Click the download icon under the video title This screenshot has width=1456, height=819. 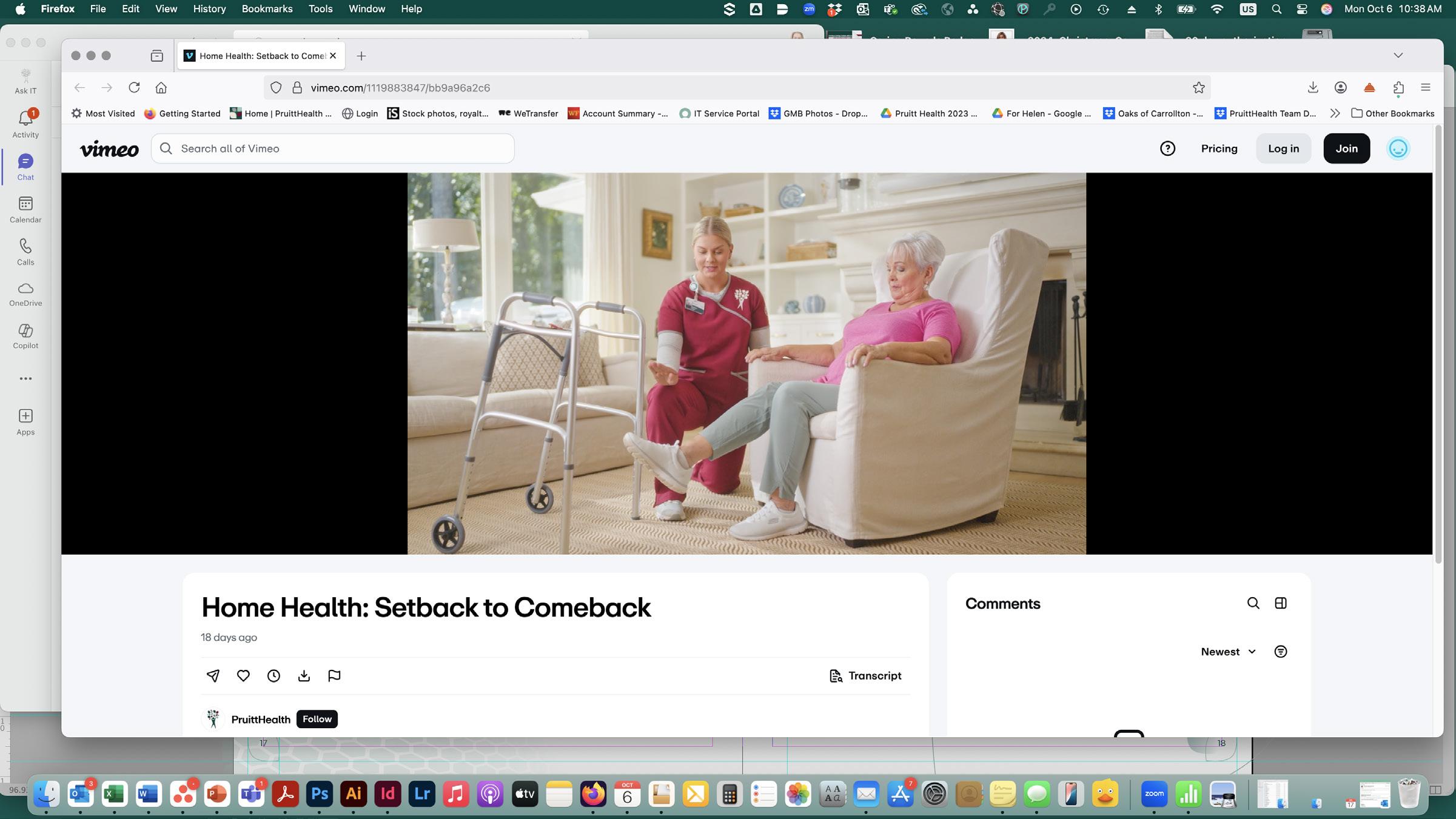tap(304, 675)
